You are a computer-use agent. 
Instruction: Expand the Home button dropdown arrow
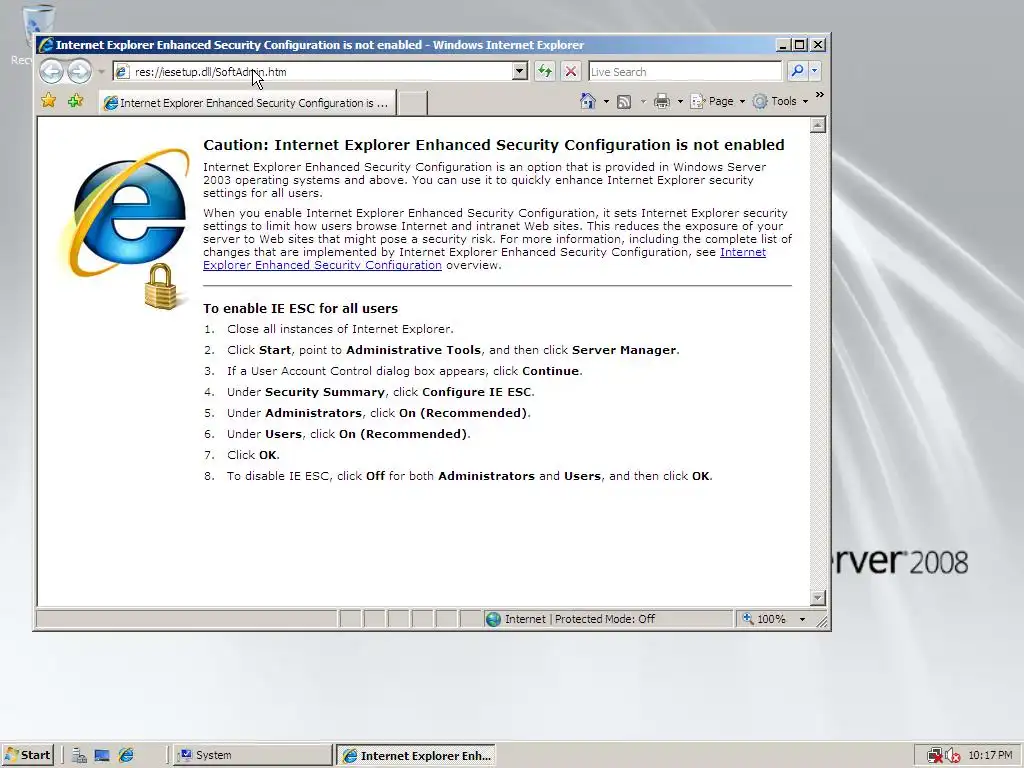coord(606,102)
